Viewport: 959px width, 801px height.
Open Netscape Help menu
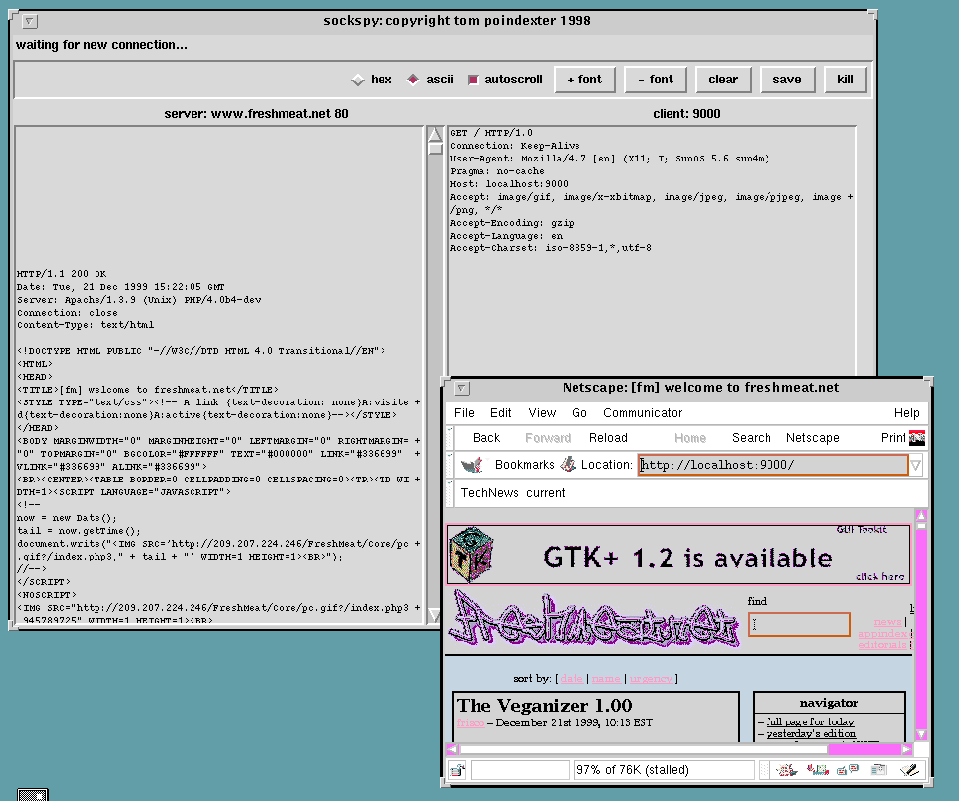coord(906,413)
